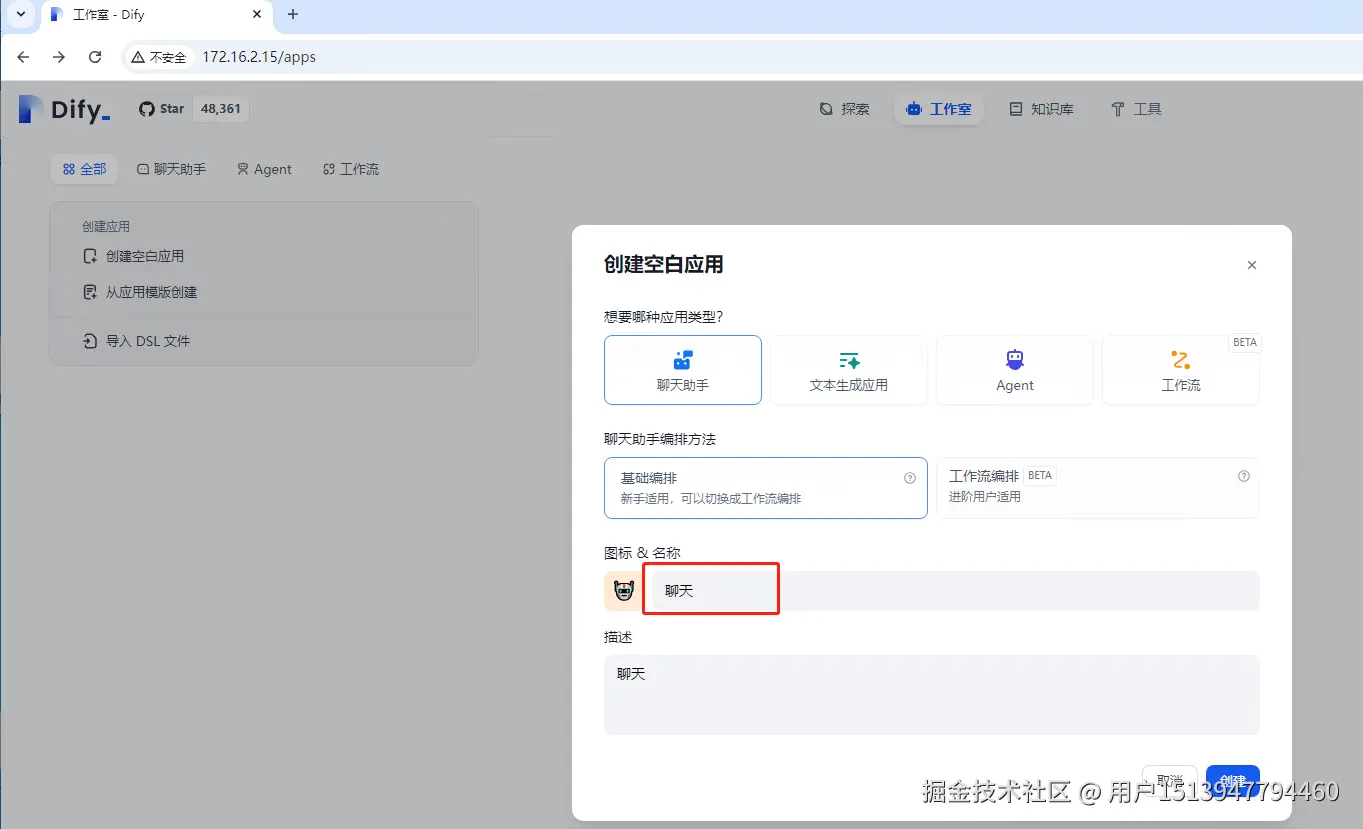Image resolution: width=1363 pixels, height=829 pixels.
Task: Select the 全部 filter tab
Action: pyautogui.click(x=84, y=169)
